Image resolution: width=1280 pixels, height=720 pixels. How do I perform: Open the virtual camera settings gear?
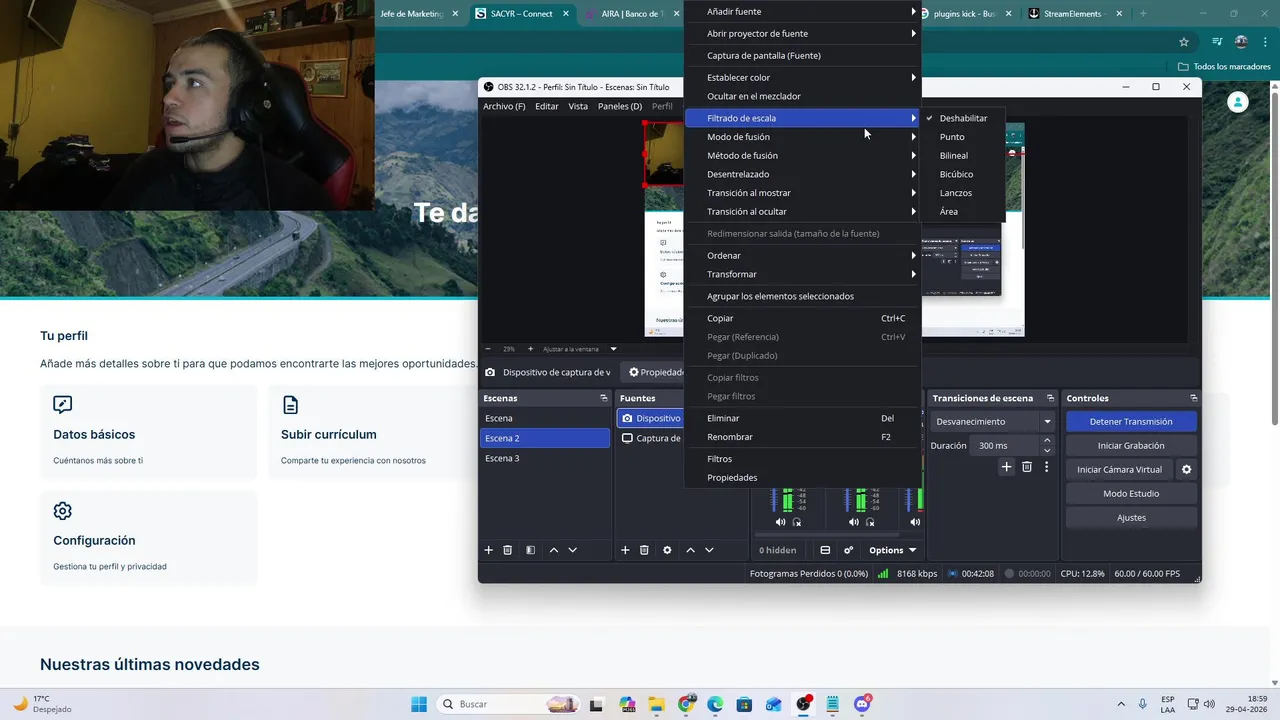click(x=1187, y=469)
